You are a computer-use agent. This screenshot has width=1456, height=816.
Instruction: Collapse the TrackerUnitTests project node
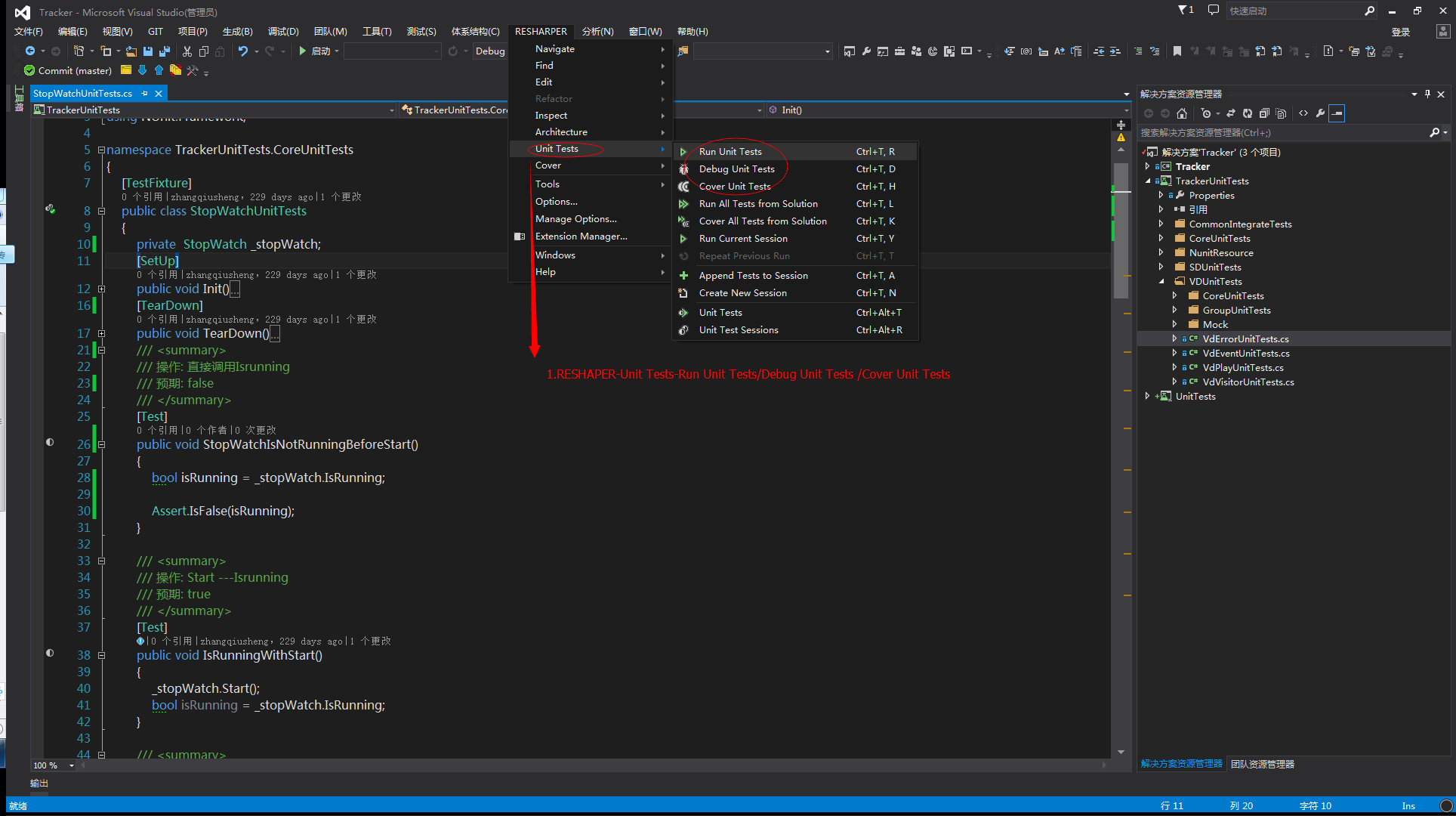[1148, 181]
